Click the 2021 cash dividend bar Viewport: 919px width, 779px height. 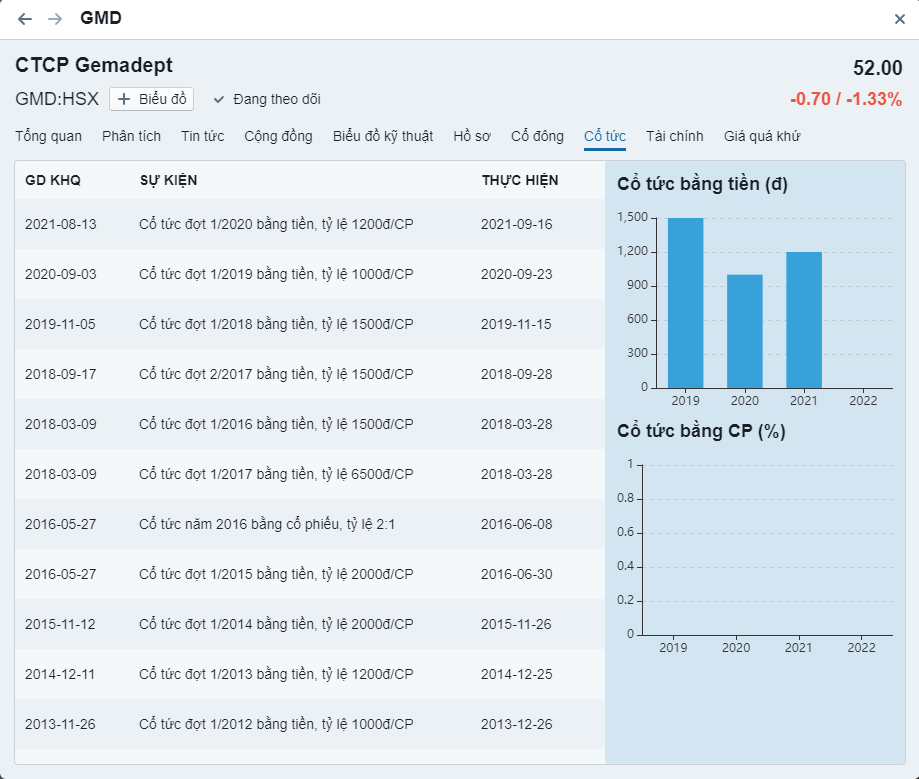(804, 320)
